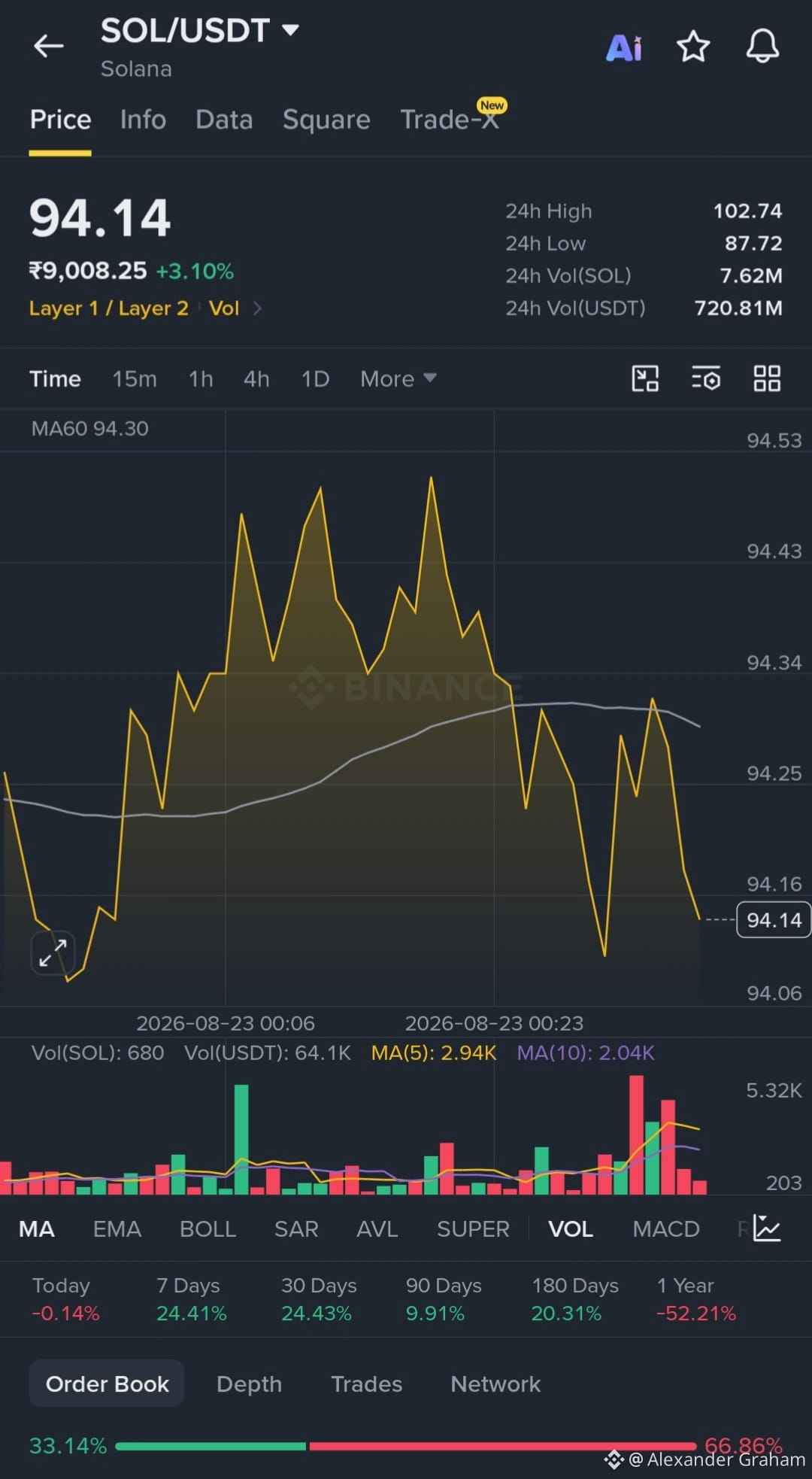Open the Square tab
Viewport: 812px width, 1479px height.
[326, 120]
